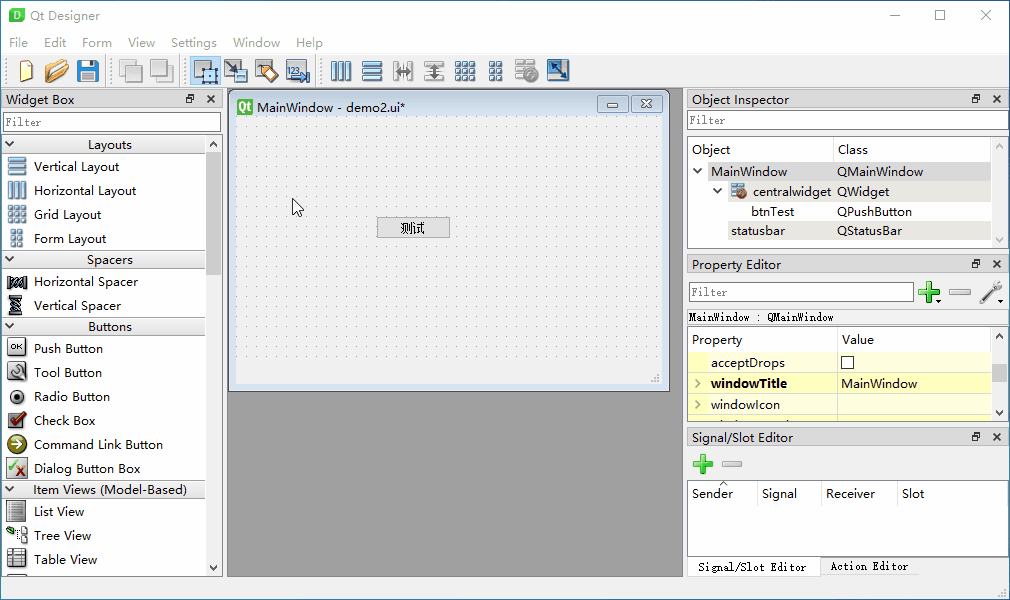Screen dimensions: 1010x600
Task: Apply Lay Out in a Form Layout icon
Action: click(495, 71)
